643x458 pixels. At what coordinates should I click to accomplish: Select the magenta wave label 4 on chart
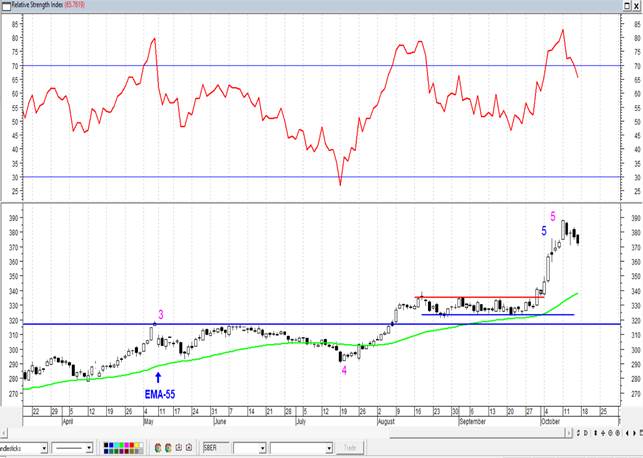click(x=344, y=371)
